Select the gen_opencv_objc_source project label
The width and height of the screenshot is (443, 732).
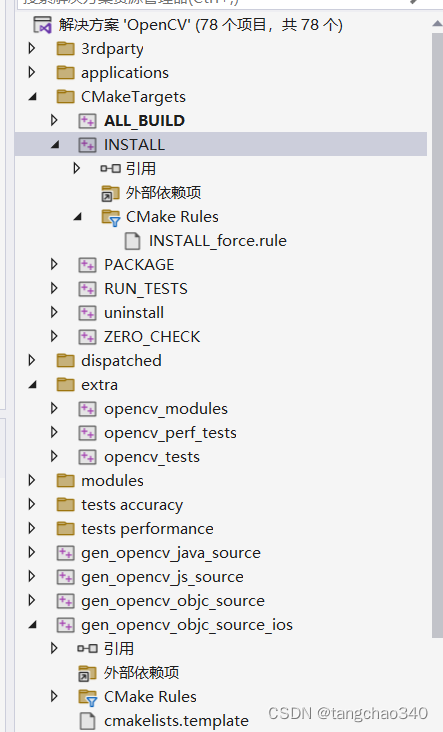click(173, 601)
